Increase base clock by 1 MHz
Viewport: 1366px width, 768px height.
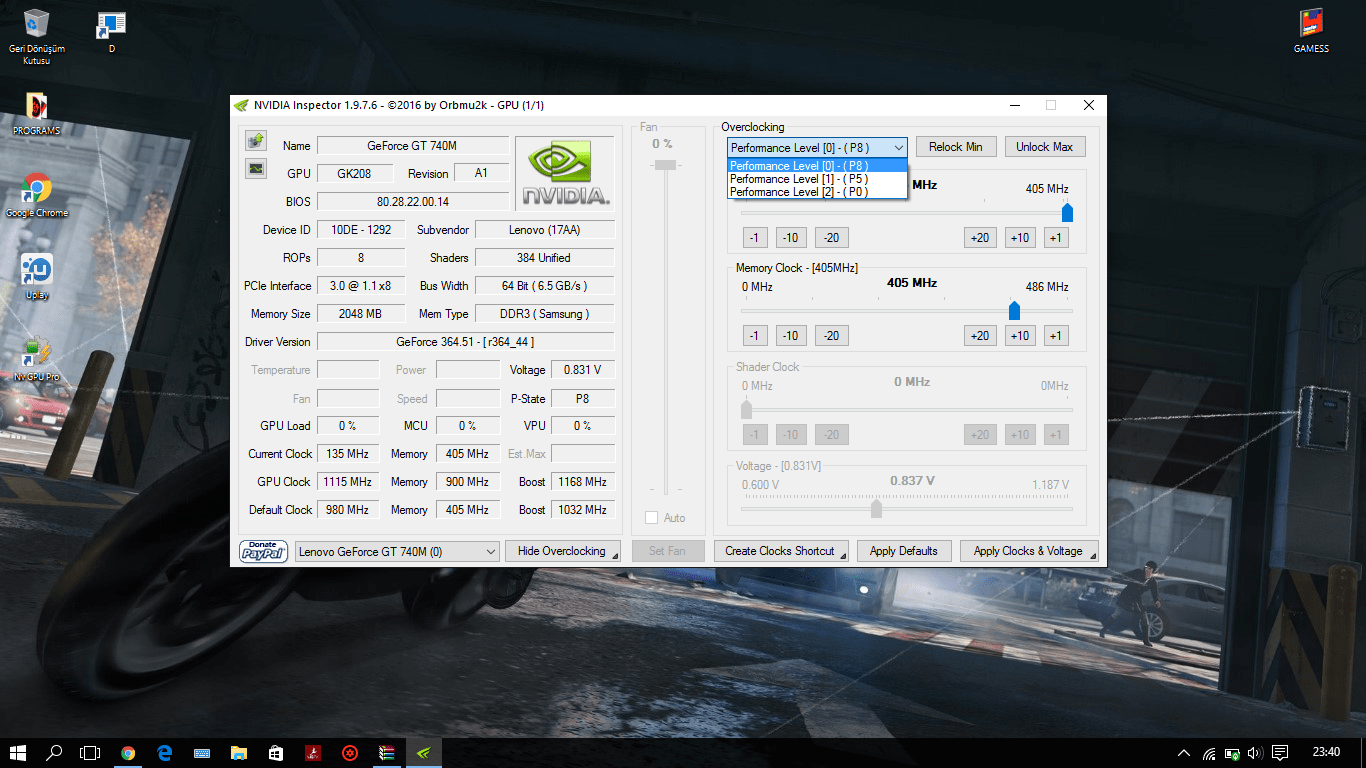1056,237
